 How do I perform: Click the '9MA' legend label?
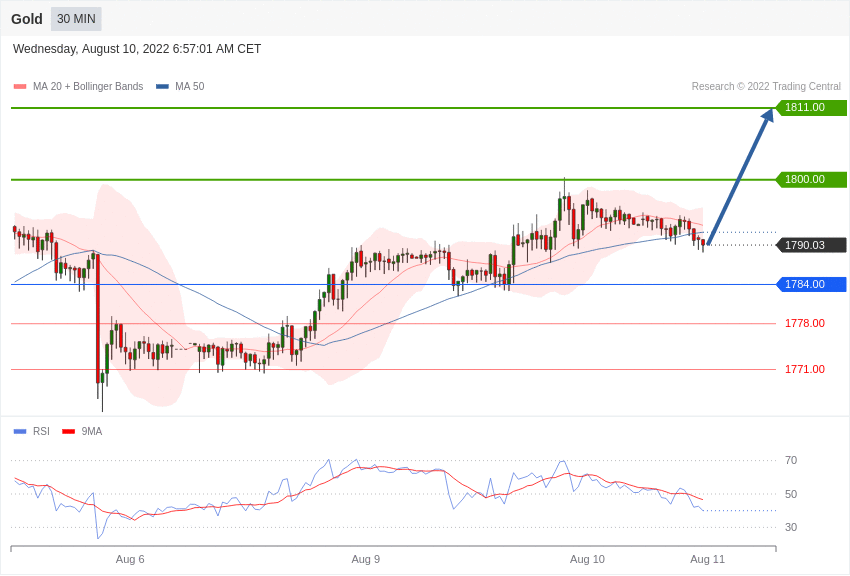coord(92,431)
